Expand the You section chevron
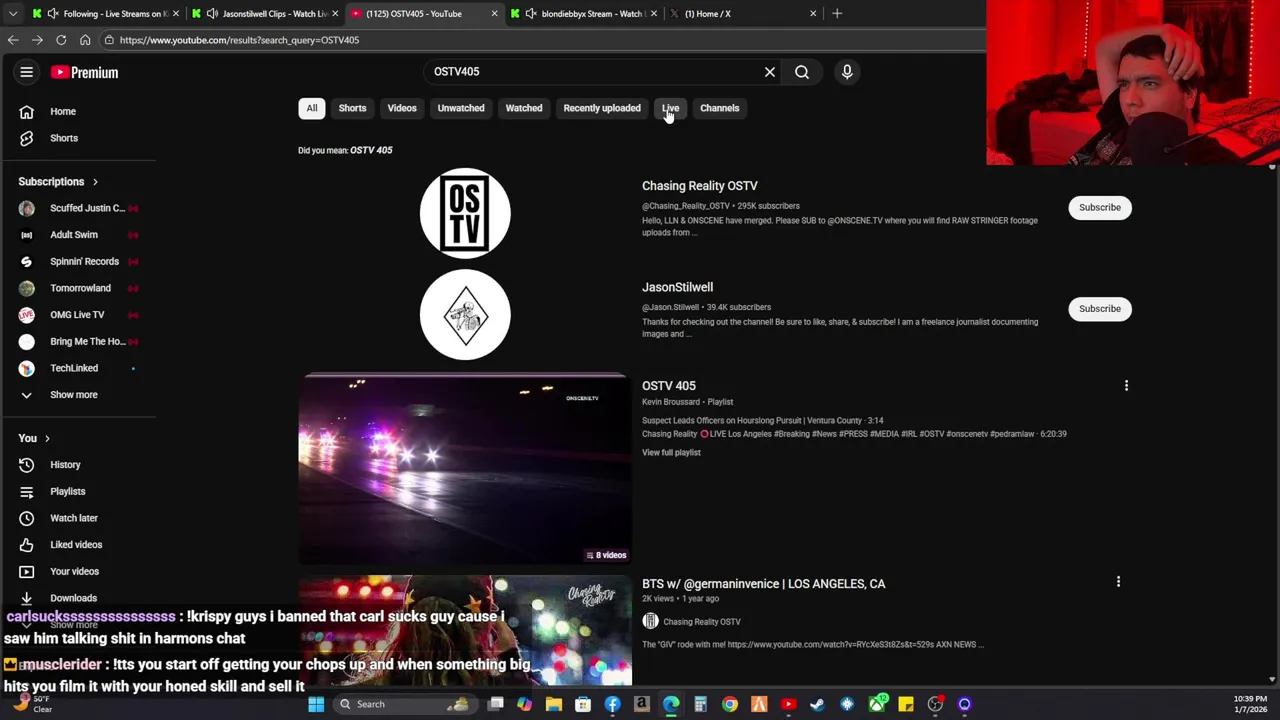Viewport: 1280px width, 720px height. [x=47, y=438]
